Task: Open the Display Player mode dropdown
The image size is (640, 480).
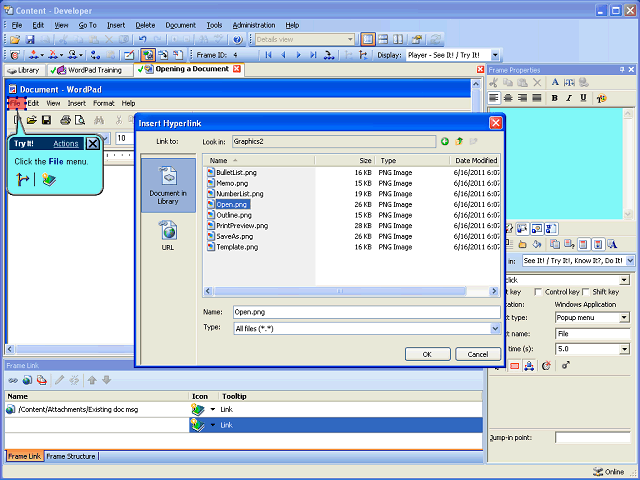Action: (x=495, y=55)
